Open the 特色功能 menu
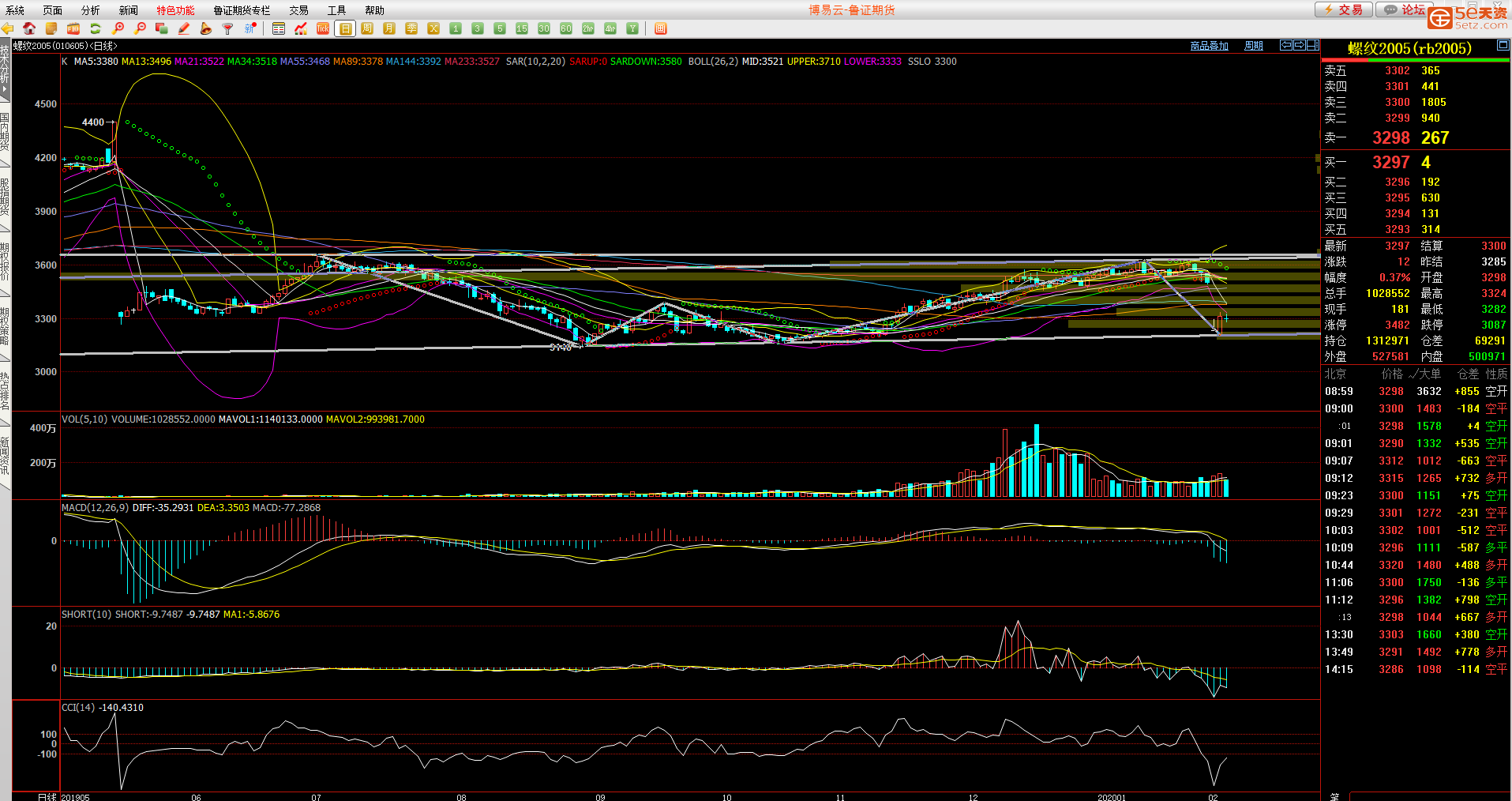This screenshot has width=1512, height=801. pos(175,10)
